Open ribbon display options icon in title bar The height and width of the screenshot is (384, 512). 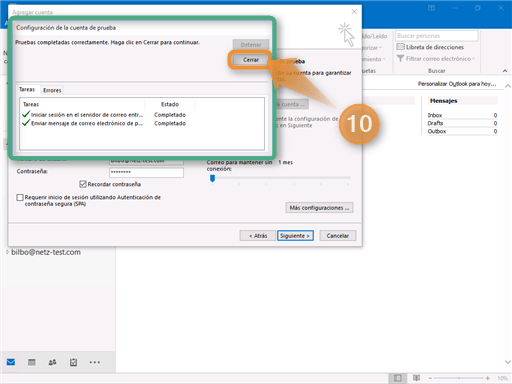click(x=431, y=8)
